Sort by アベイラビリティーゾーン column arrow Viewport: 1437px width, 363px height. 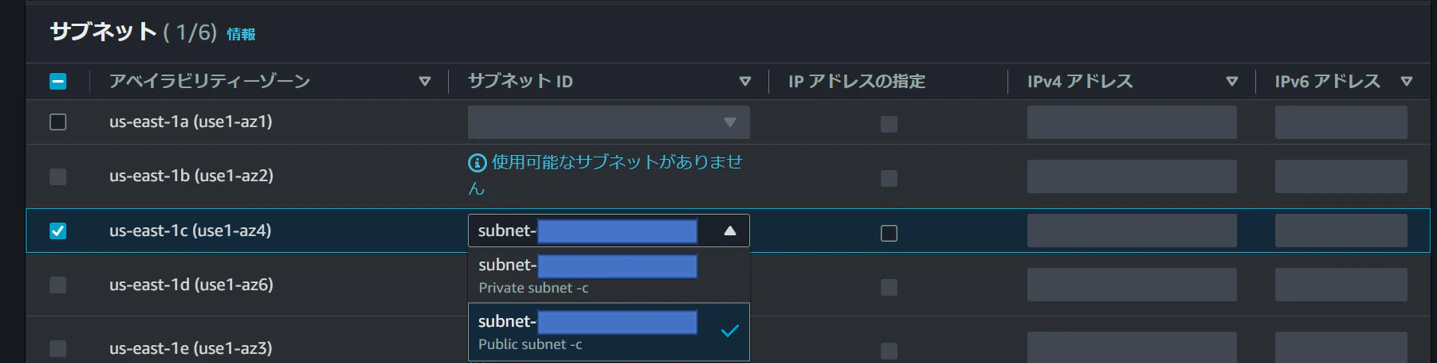tap(425, 82)
